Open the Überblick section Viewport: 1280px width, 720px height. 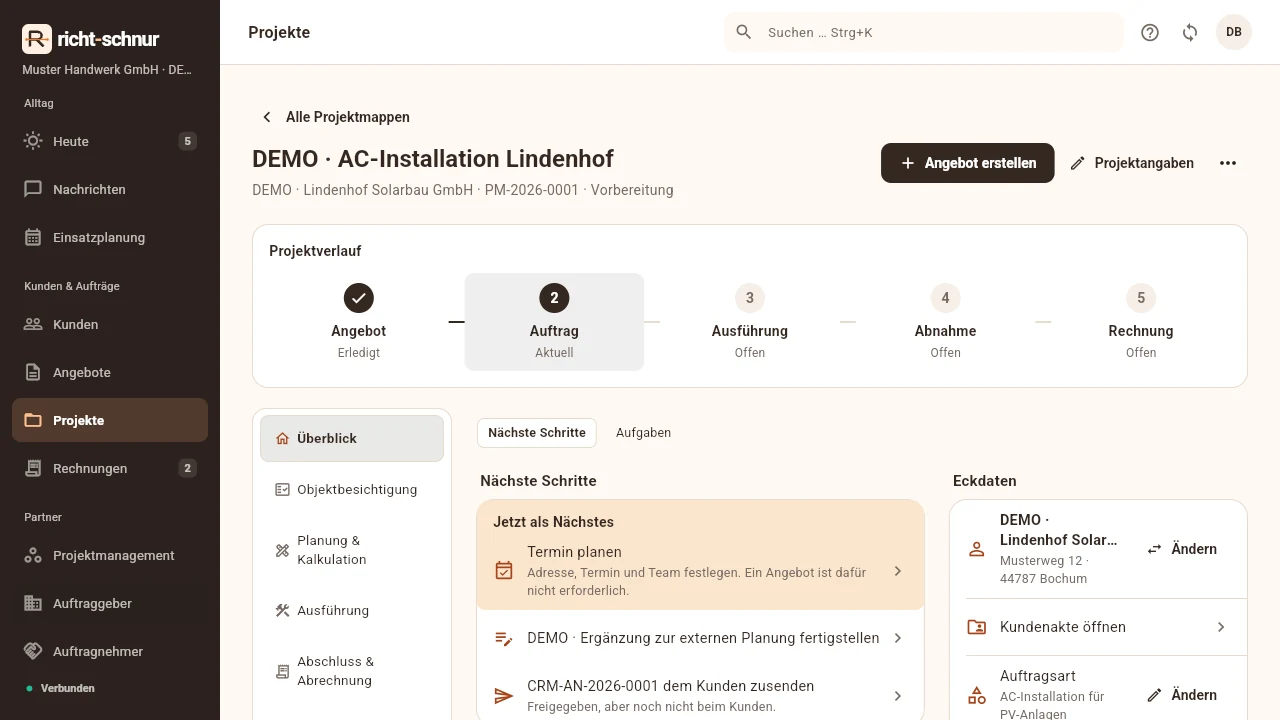[x=352, y=438]
